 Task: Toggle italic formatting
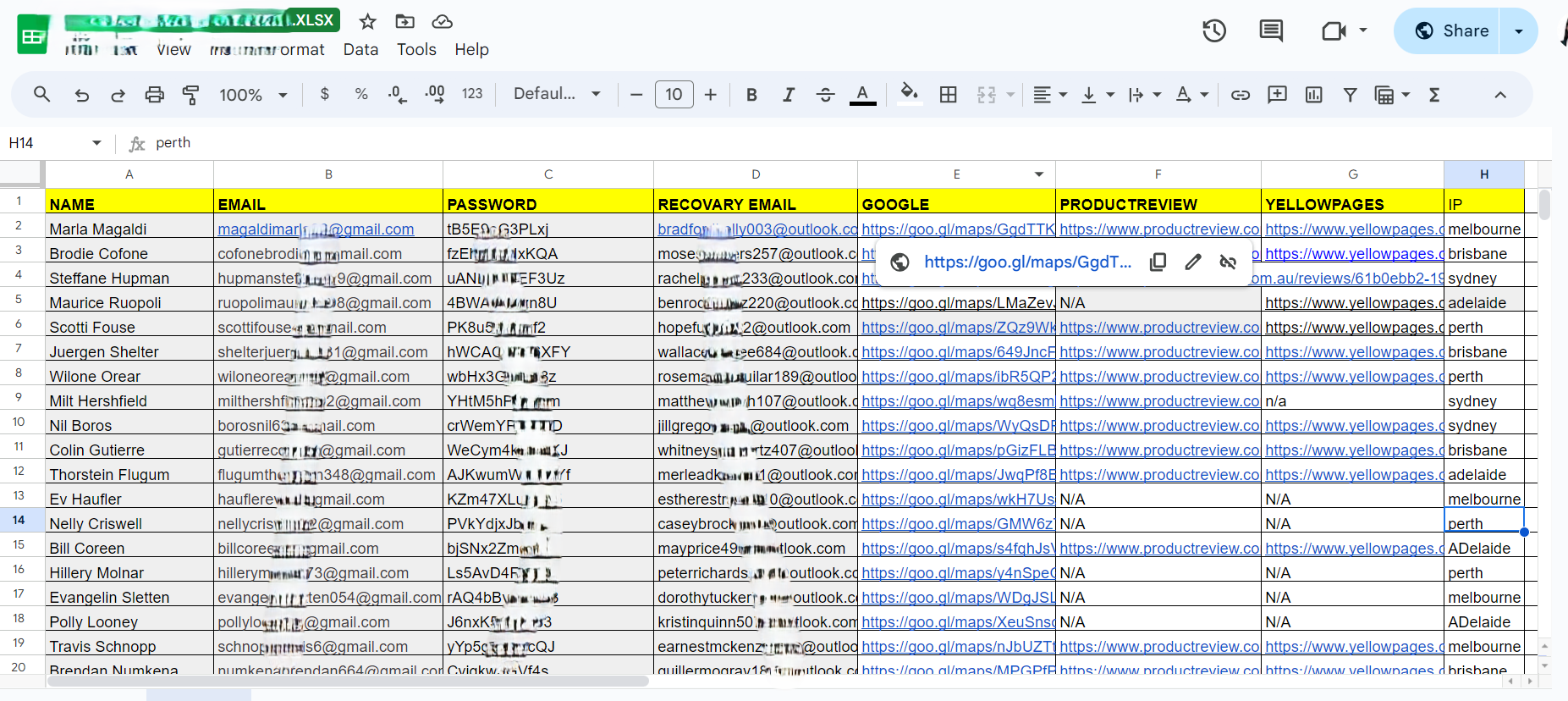[x=789, y=95]
